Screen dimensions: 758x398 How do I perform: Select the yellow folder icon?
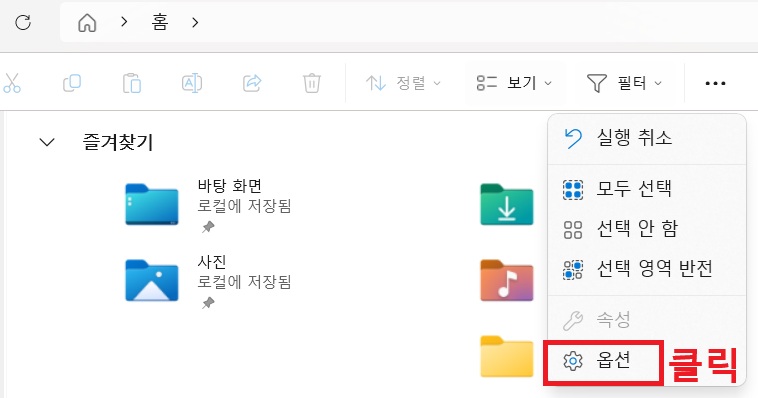507,356
